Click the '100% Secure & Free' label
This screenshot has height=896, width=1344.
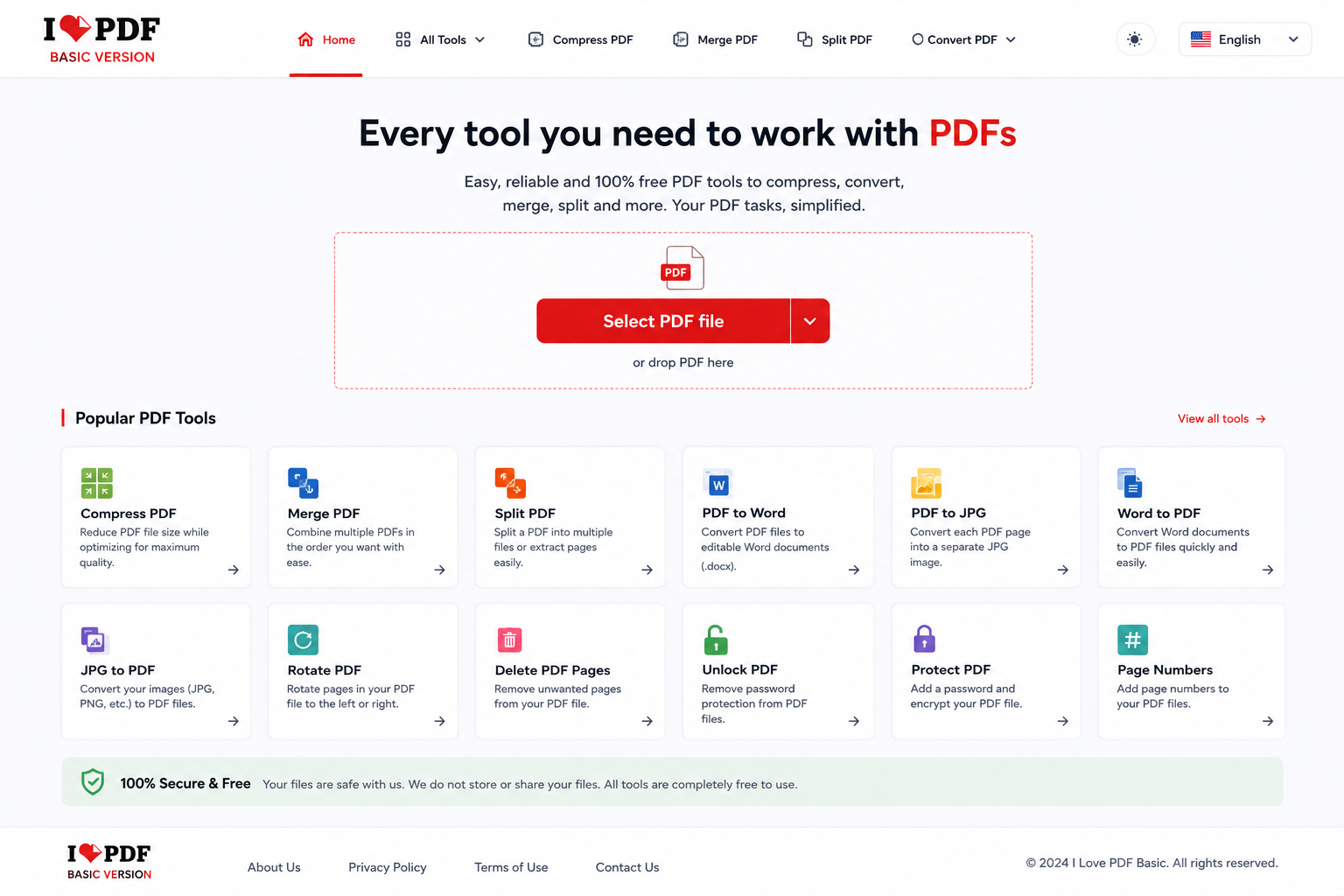tap(185, 783)
